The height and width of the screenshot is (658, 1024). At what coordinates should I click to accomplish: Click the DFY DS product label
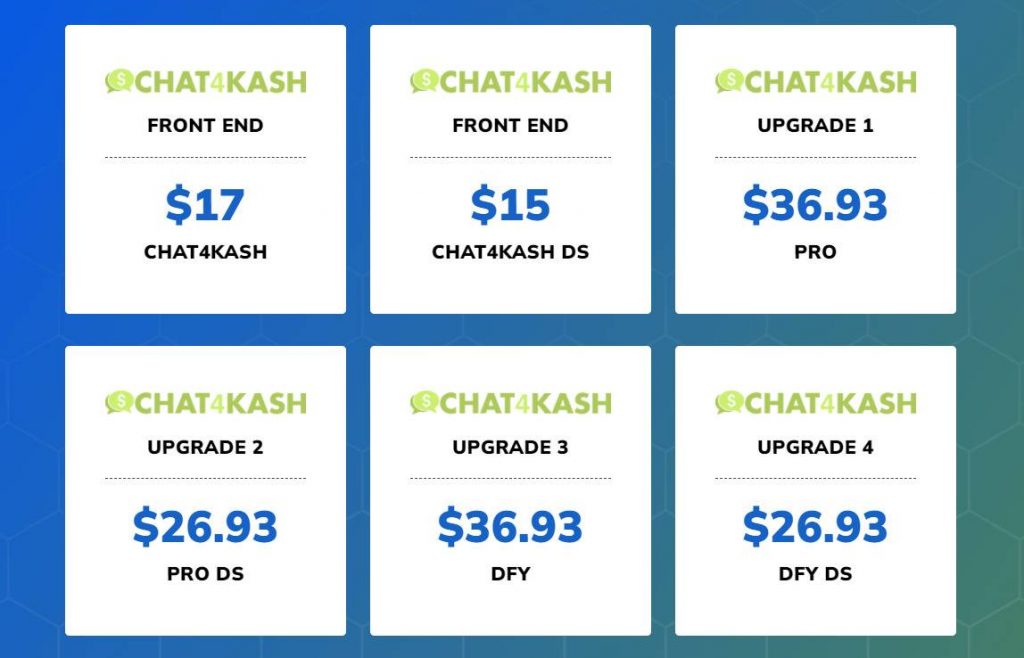coord(816,574)
